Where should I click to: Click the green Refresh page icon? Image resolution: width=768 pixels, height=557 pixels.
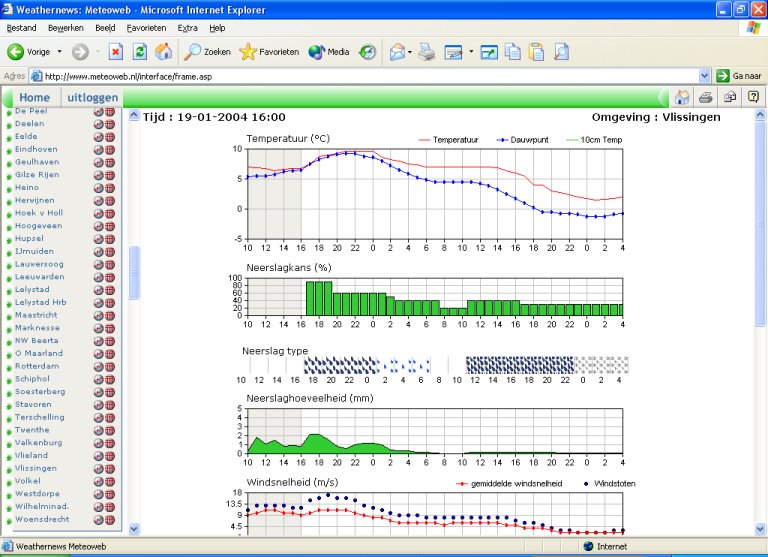(x=140, y=51)
